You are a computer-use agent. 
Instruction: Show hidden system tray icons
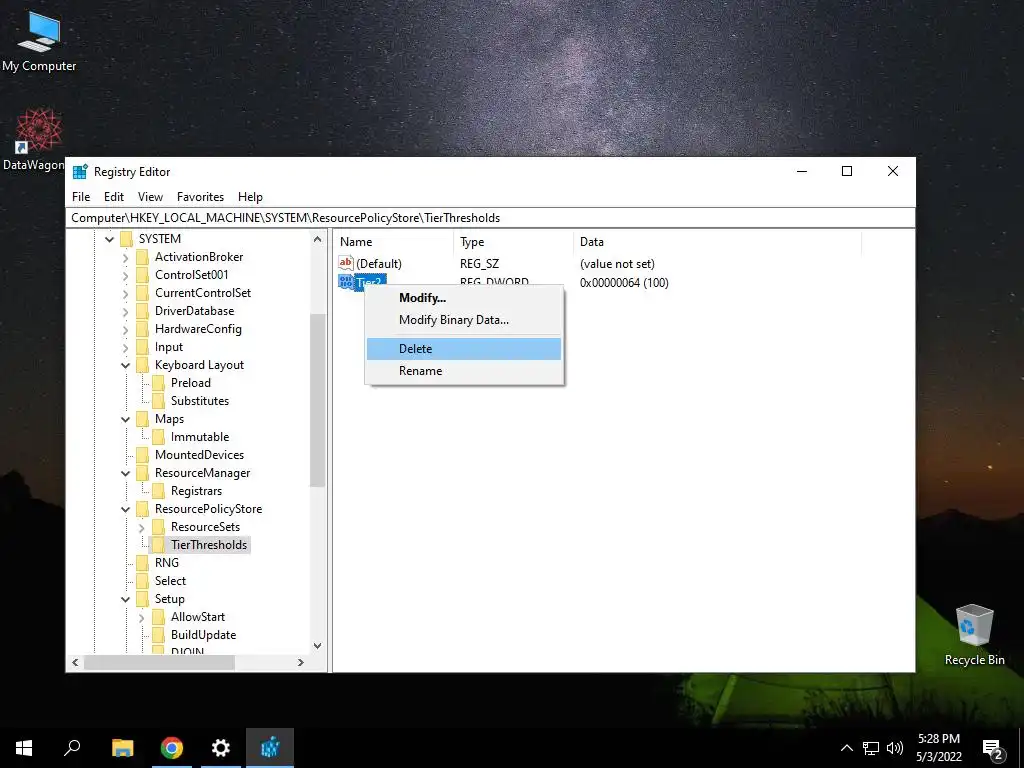tap(846, 748)
